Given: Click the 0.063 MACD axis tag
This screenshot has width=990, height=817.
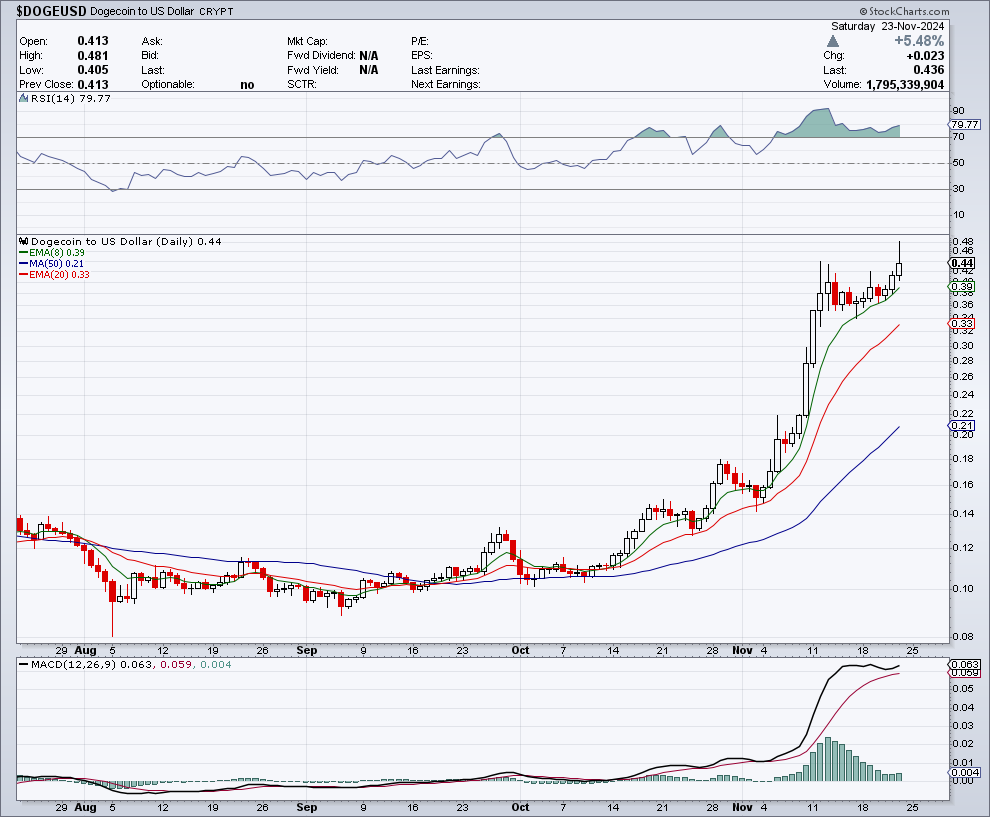Looking at the screenshot, I should click(x=962, y=664).
